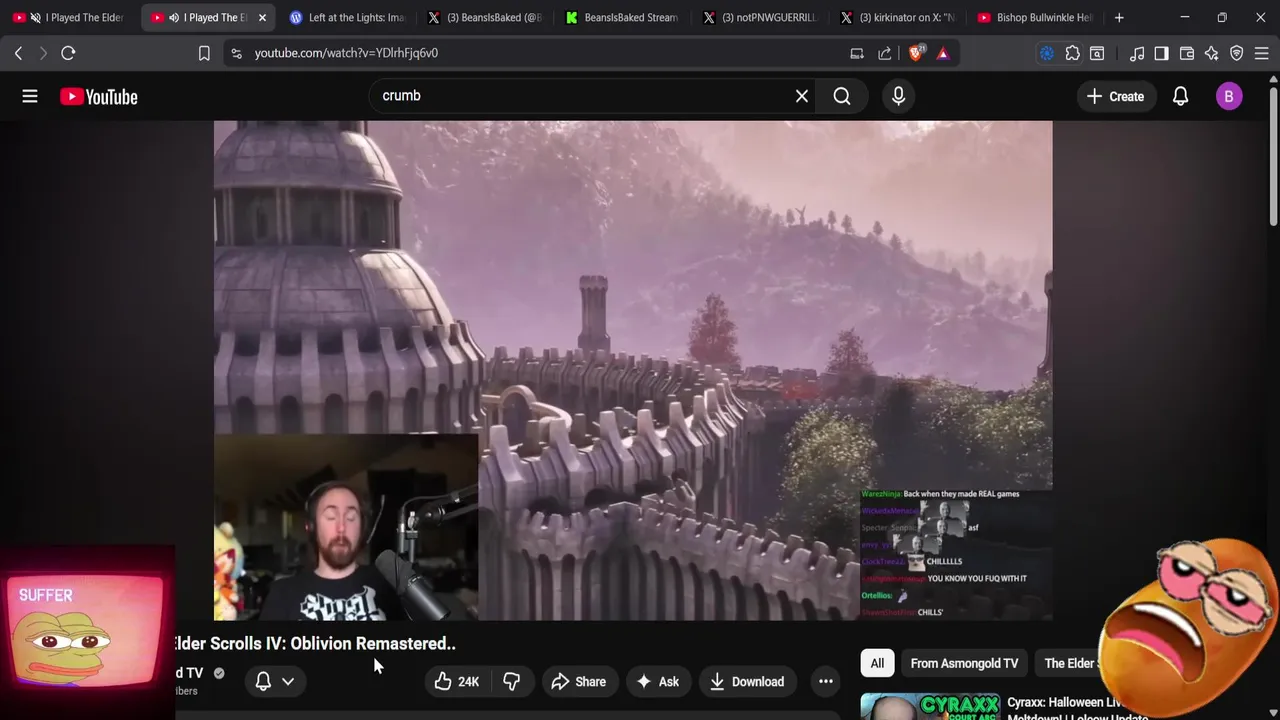Bookmark this page with the bookmark icon
Image resolution: width=1280 pixels, height=720 pixels.
click(204, 53)
